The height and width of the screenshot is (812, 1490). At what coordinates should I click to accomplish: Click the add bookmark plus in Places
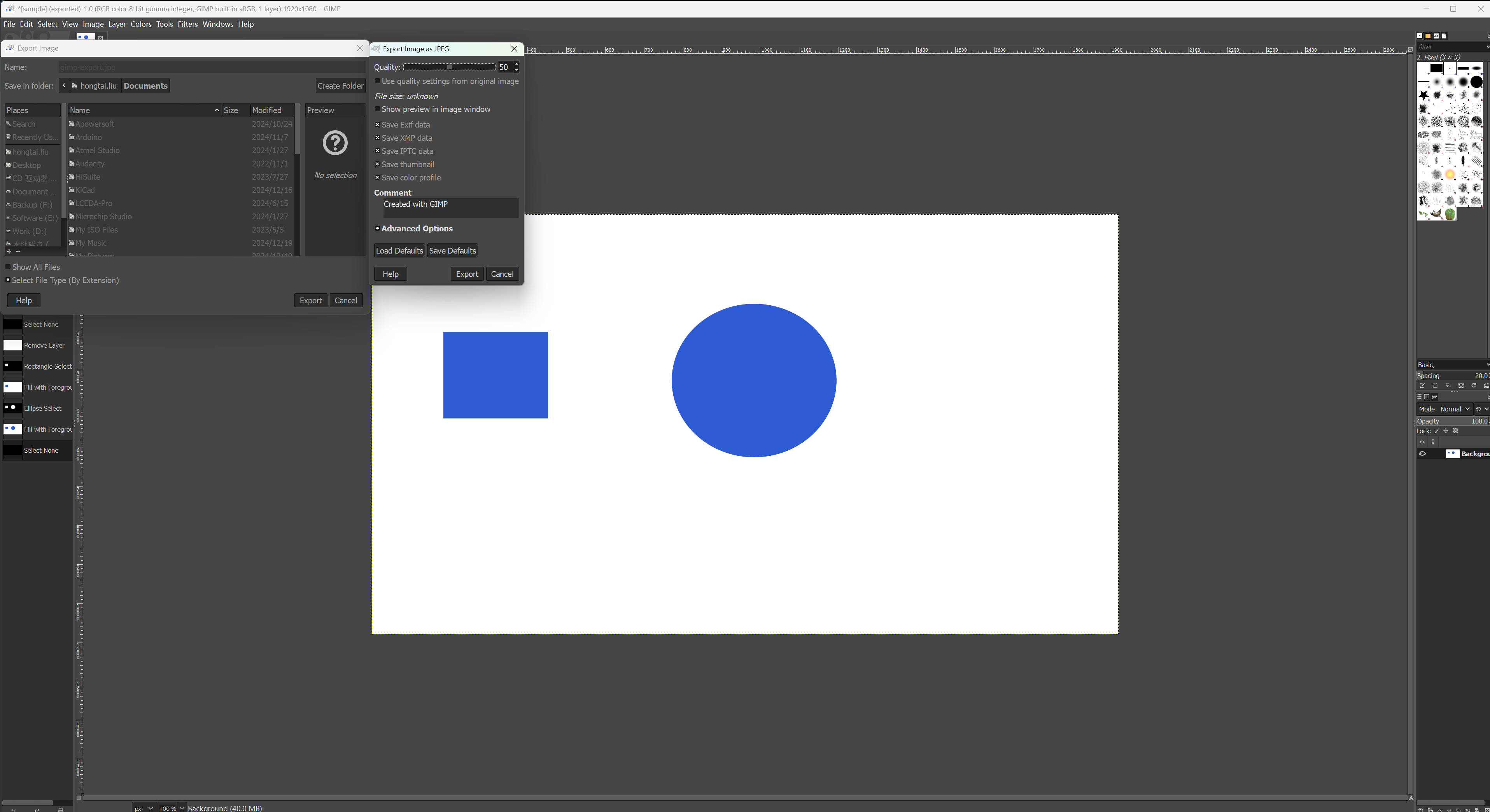coord(9,252)
